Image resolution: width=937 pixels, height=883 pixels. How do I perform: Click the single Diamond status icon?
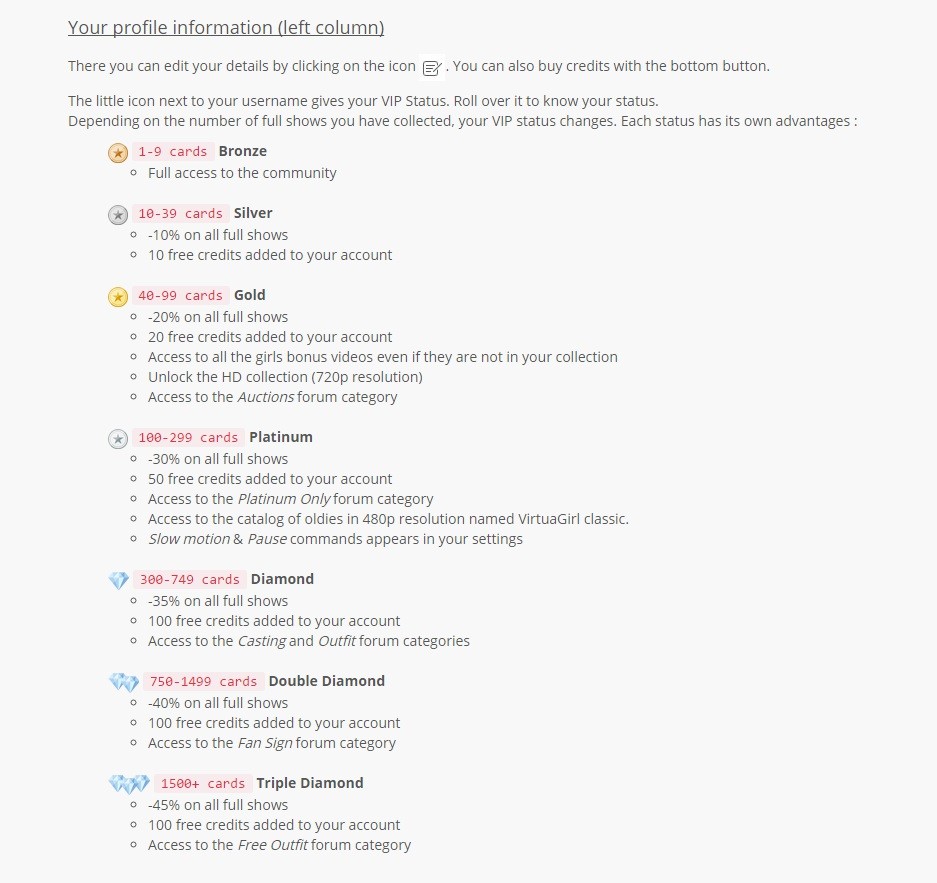[x=118, y=580]
